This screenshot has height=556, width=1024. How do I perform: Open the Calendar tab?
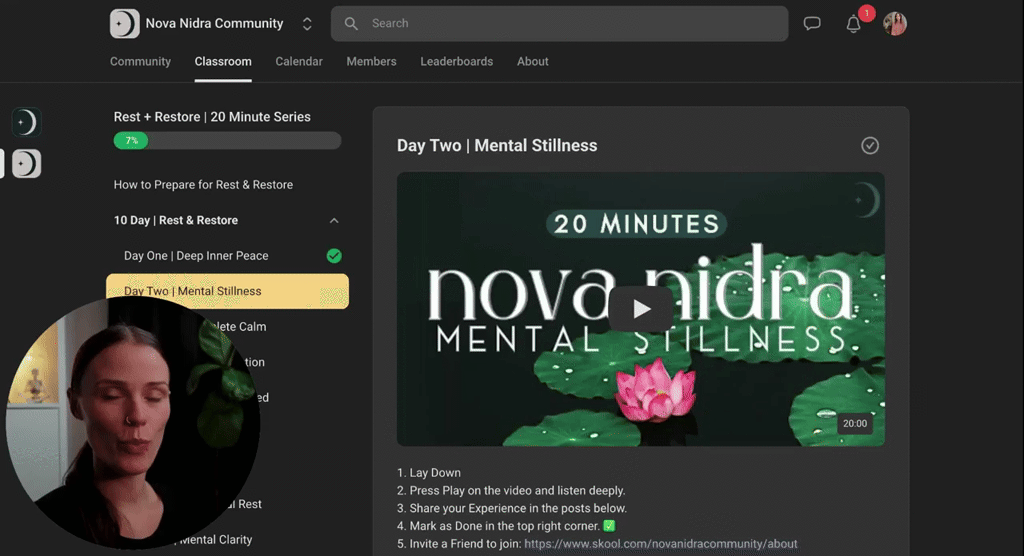tap(299, 61)
